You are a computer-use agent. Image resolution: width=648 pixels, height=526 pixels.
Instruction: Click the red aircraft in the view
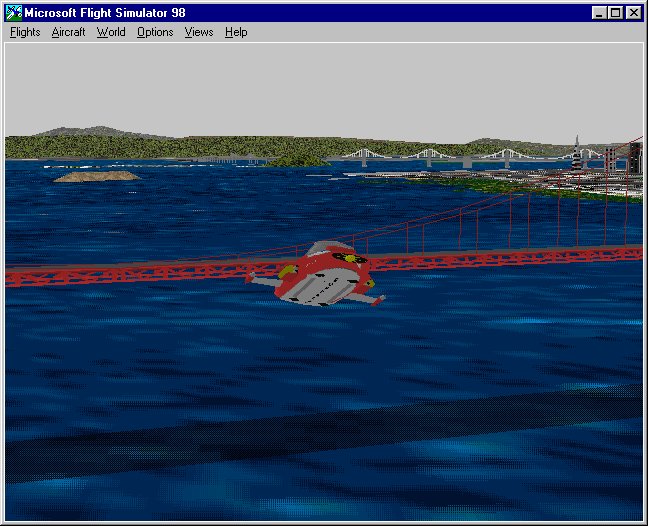317,274
